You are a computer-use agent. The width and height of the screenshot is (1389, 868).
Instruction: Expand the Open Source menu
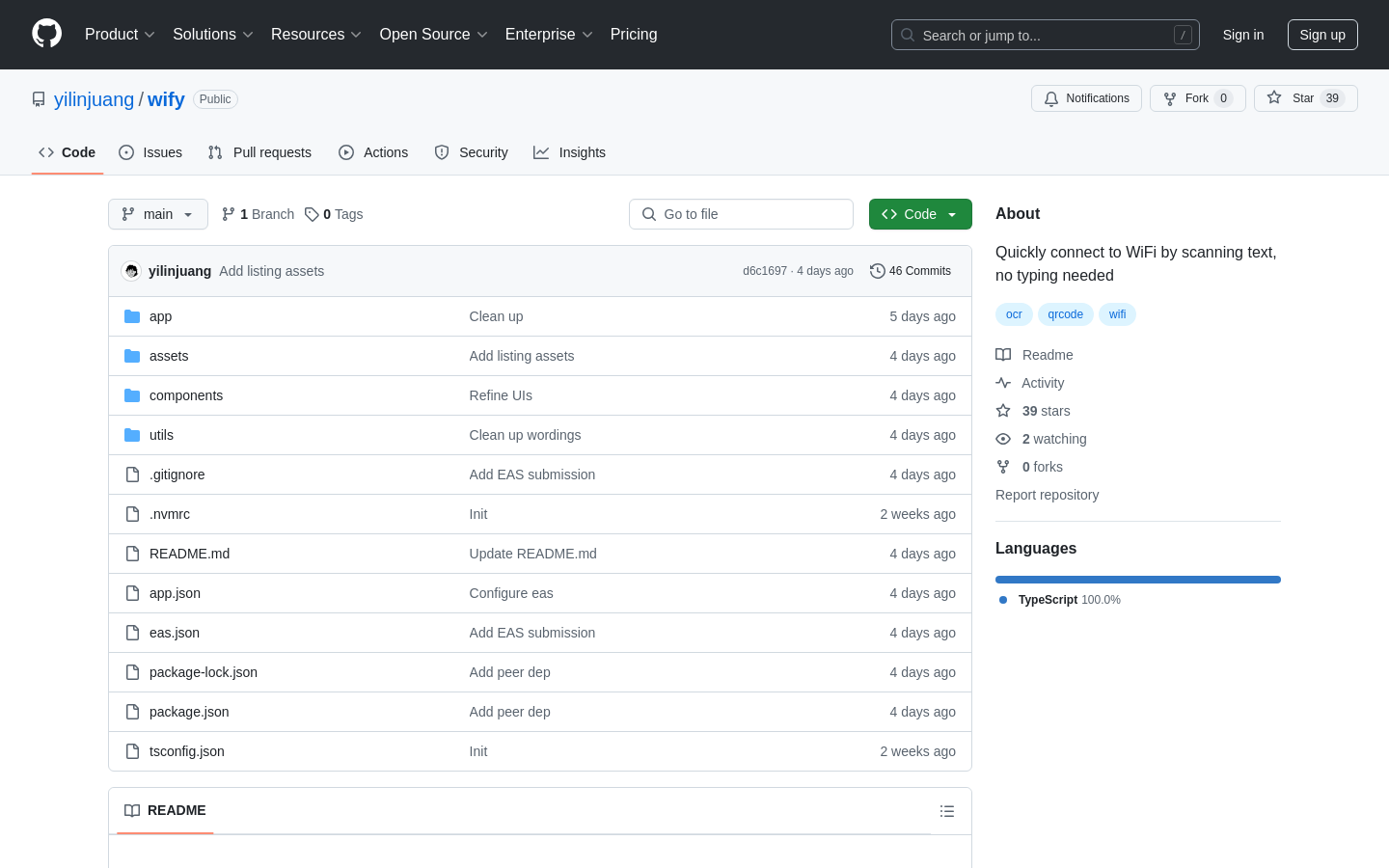point(434,35)
